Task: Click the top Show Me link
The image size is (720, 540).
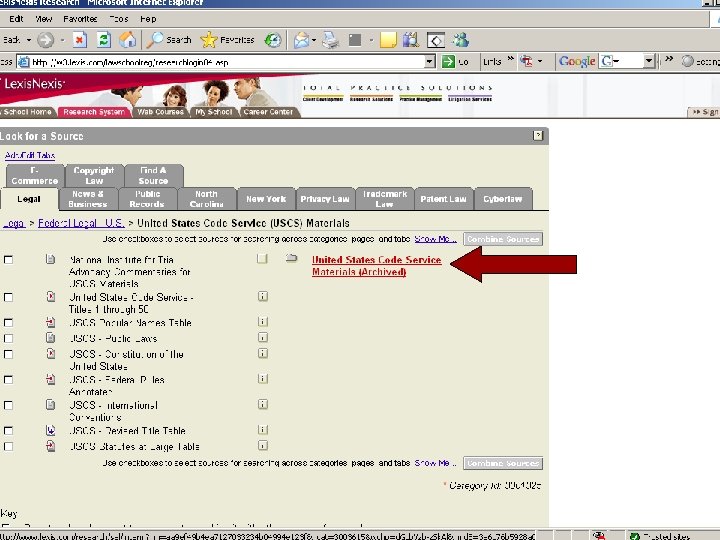Action: pyautogui.click(x=435, y=239)
